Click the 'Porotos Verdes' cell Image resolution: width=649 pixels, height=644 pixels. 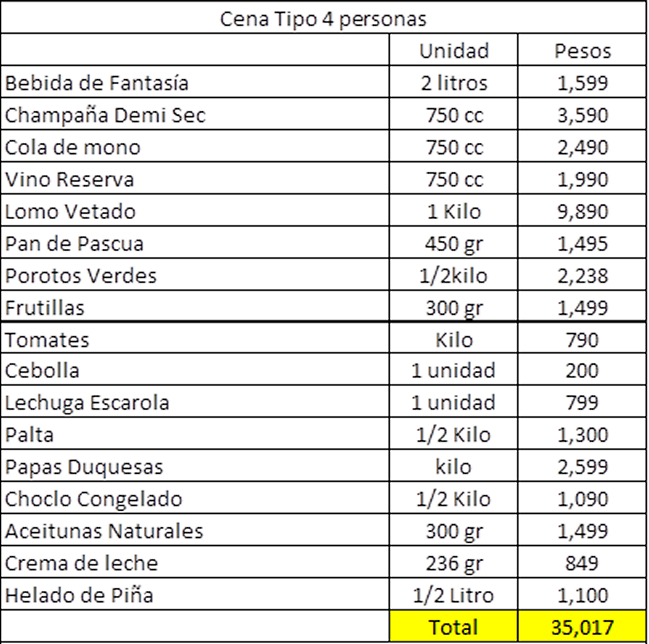[x=81, y=275]
